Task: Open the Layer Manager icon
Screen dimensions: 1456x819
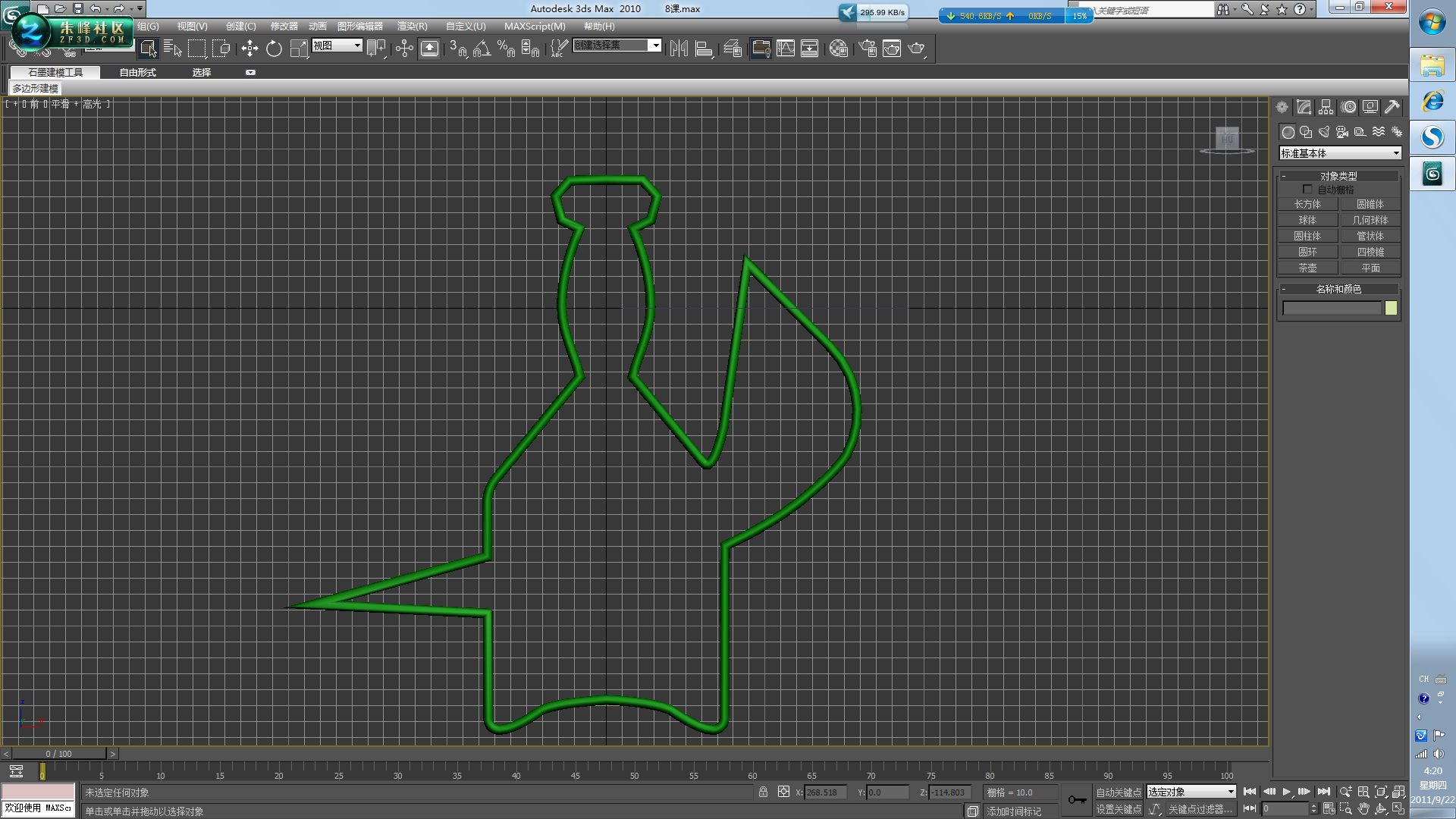Action: click(733, 49)
